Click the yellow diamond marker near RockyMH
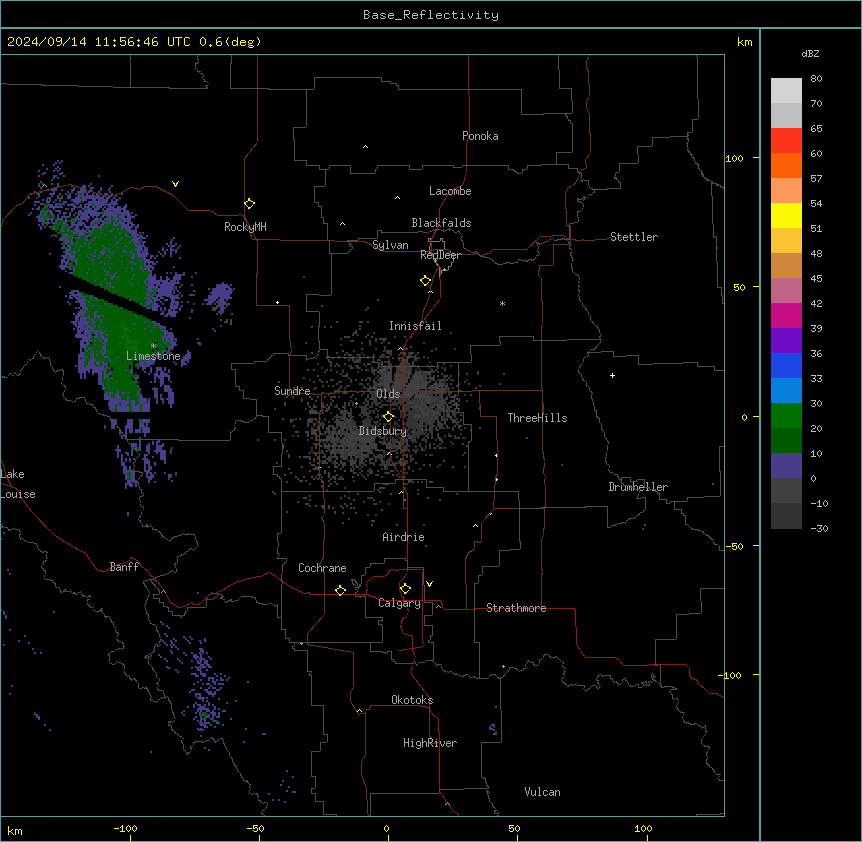This screenshot has width=862, height=842. click(249, 204)
